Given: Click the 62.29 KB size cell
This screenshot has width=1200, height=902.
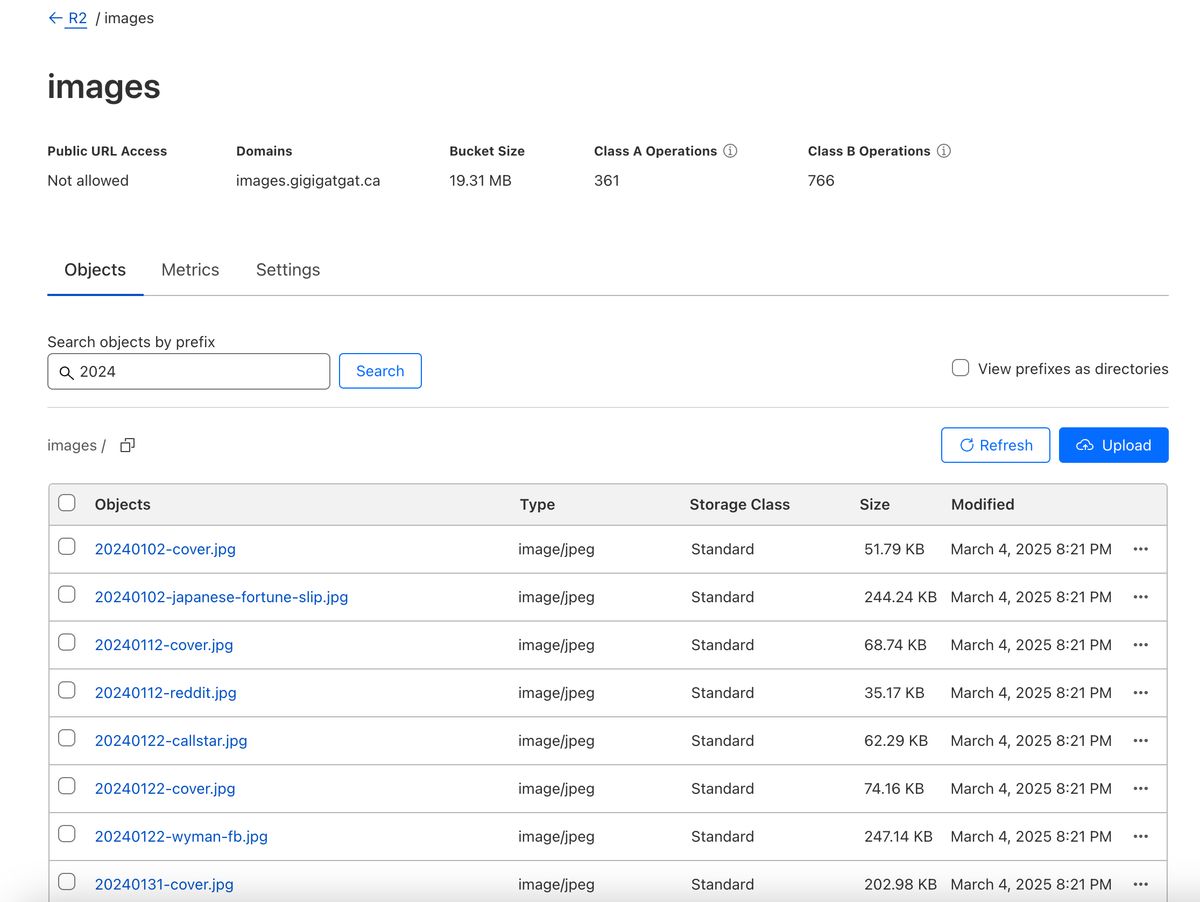Looking at the screenshot, I should pyautogui.click(x=896, y=741).
